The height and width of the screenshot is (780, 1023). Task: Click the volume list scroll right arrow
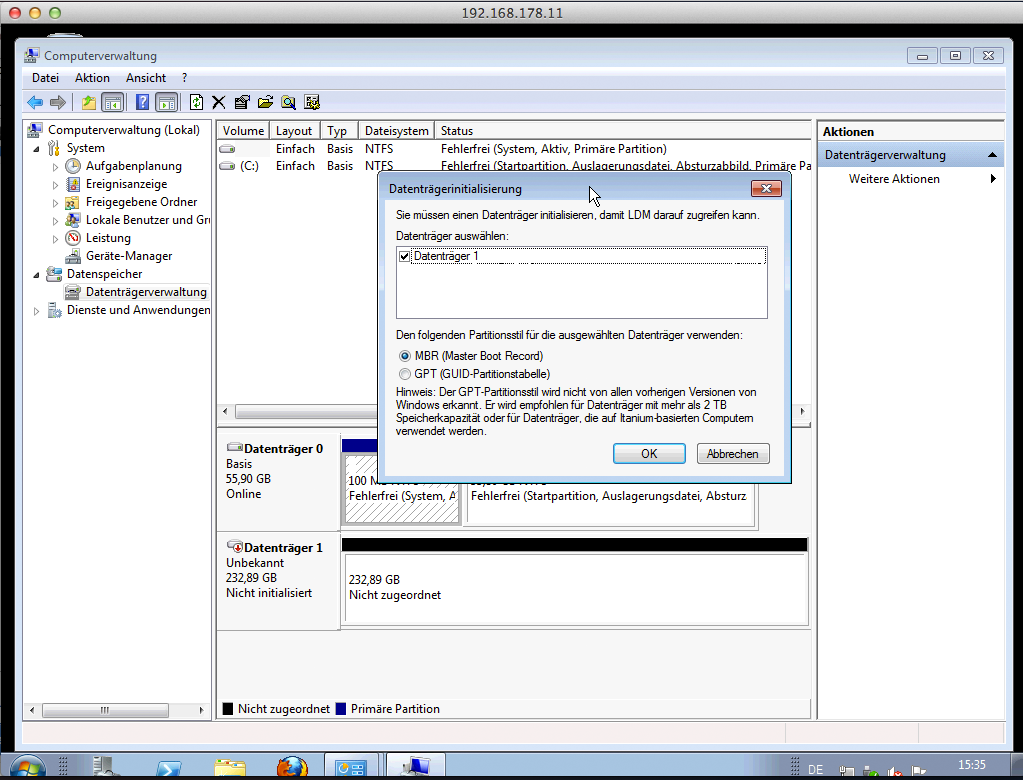click(802, 412)
